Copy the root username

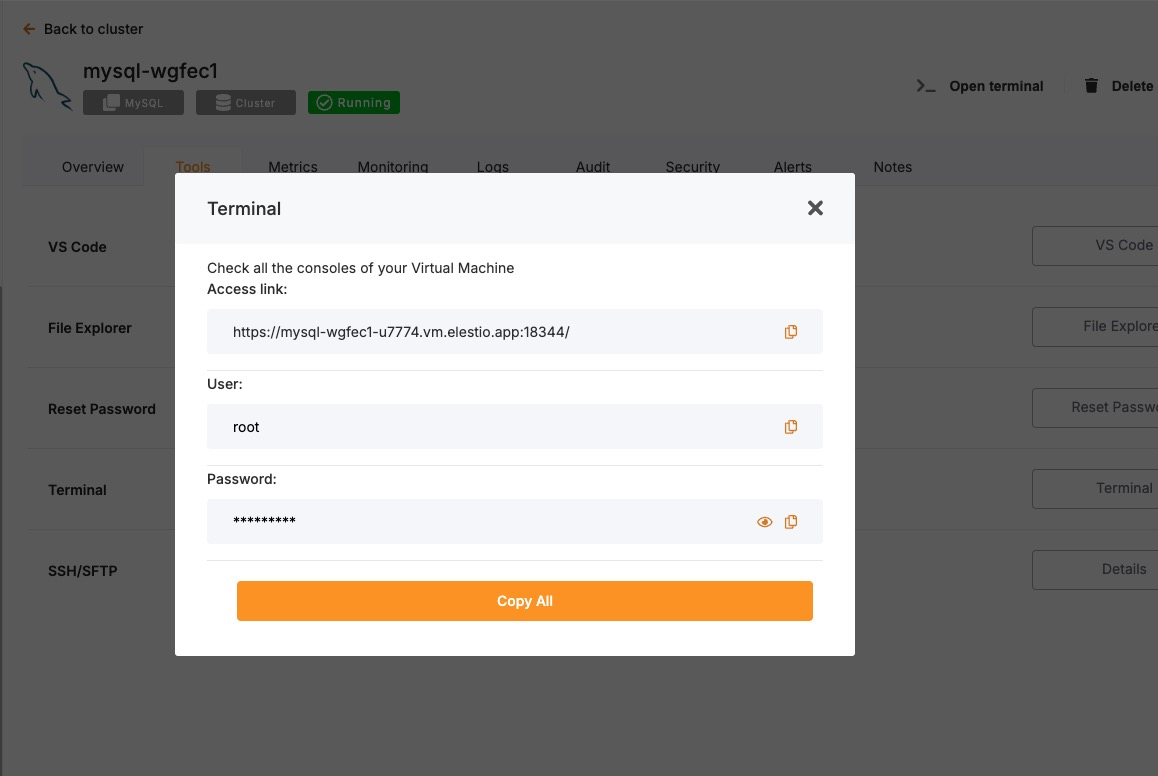(790, 427)
